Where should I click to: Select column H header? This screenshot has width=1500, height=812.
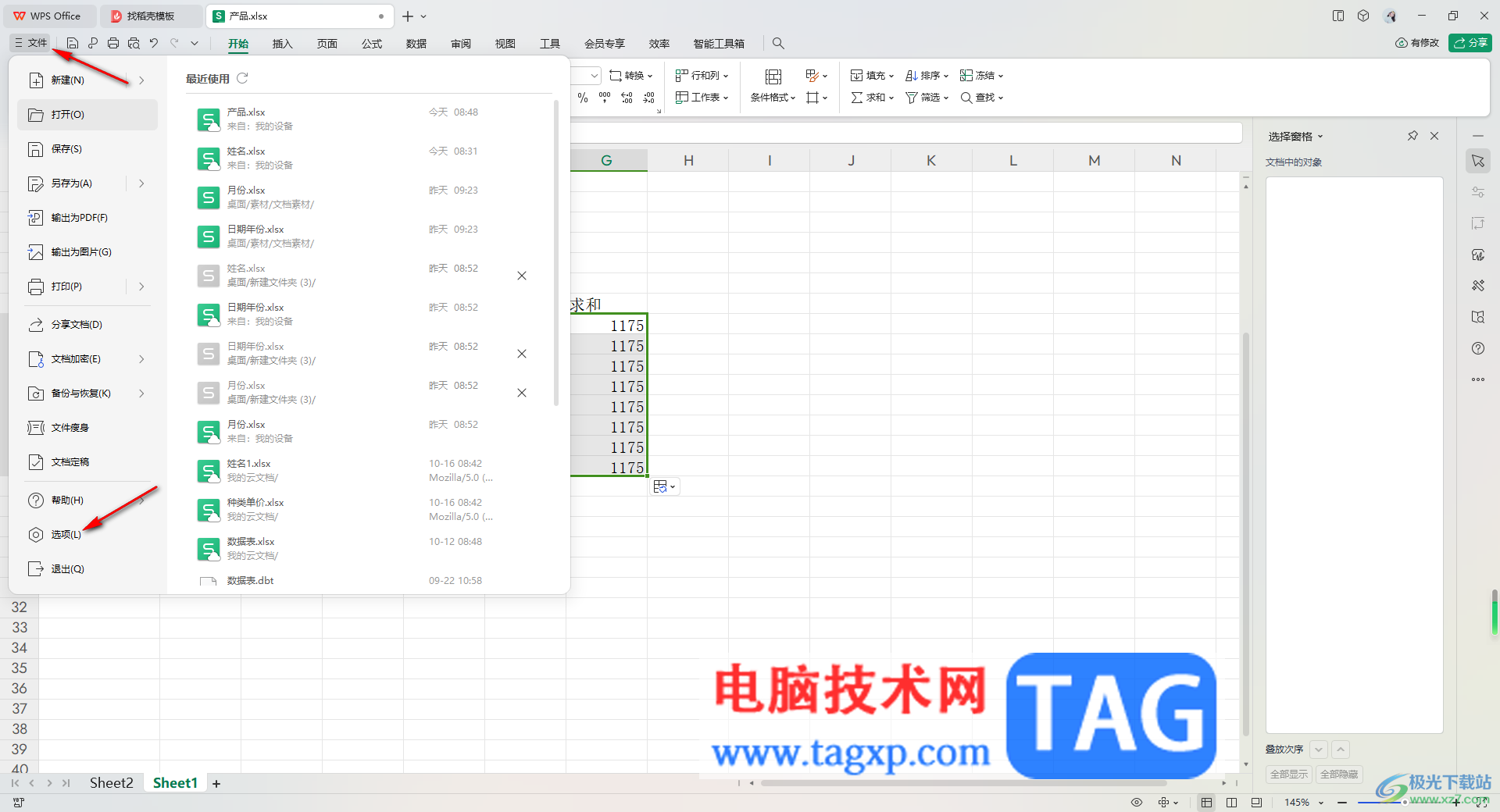688,160
